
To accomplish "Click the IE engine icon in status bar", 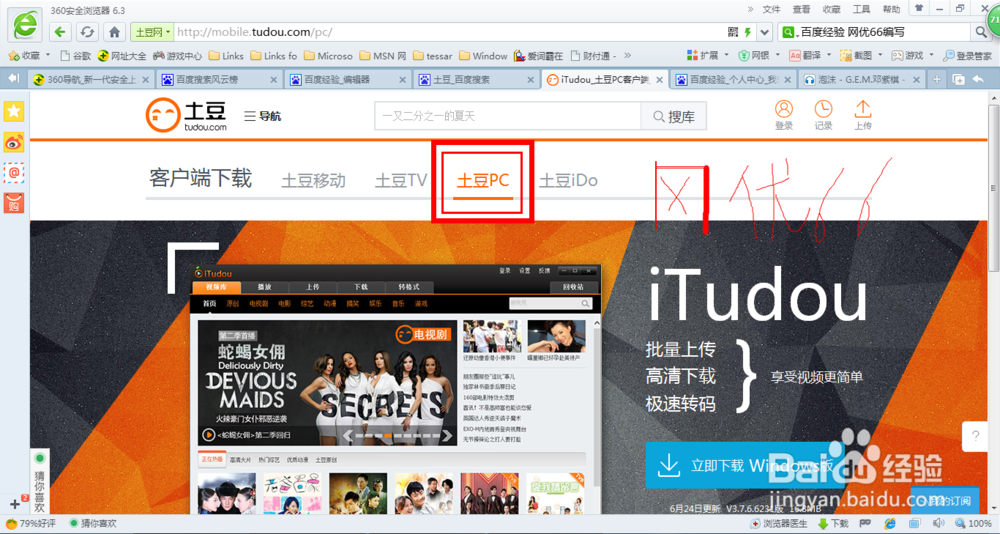I will click(890, 524).
